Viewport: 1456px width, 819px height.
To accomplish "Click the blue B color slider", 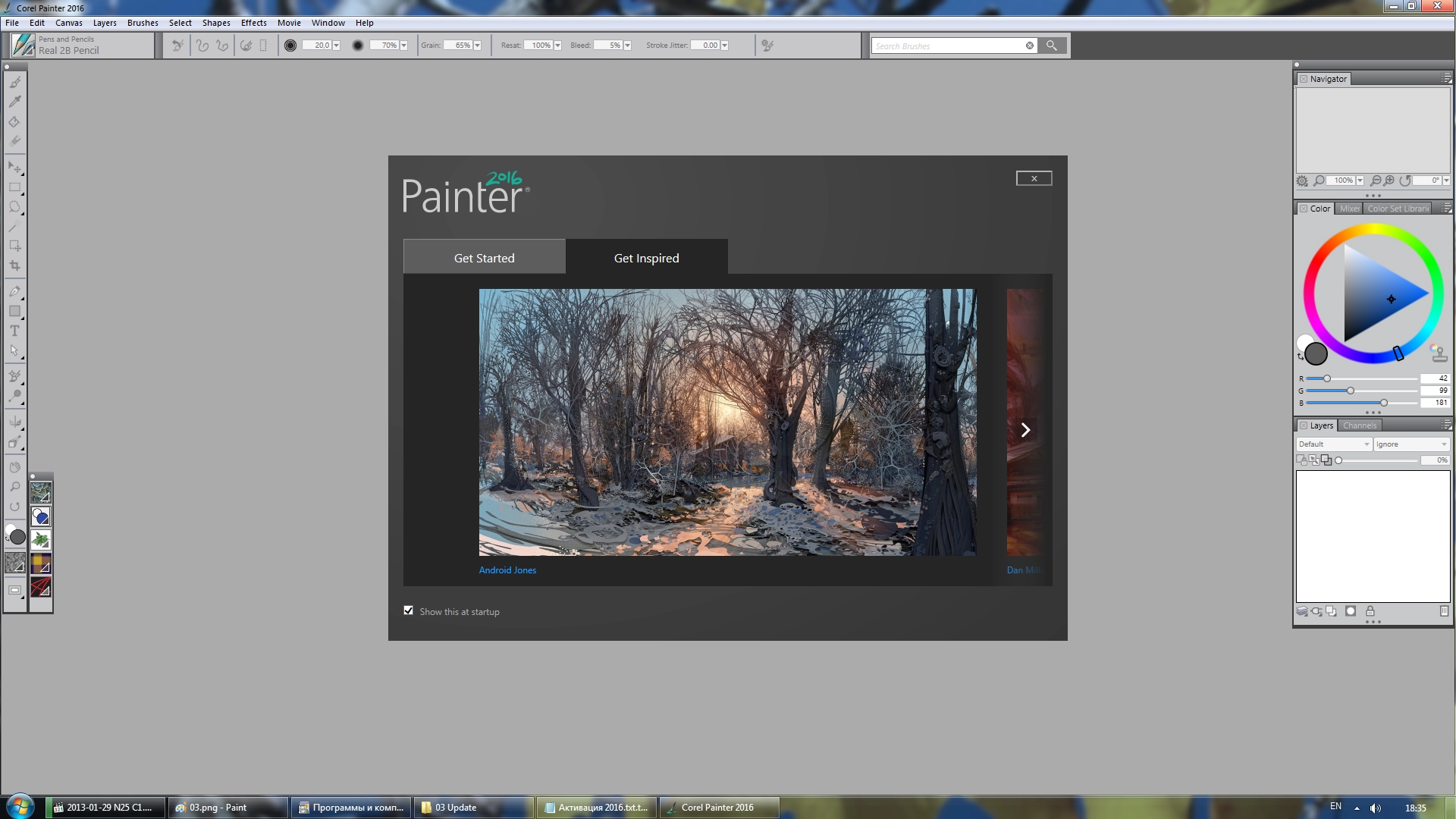I will 1361,403.
